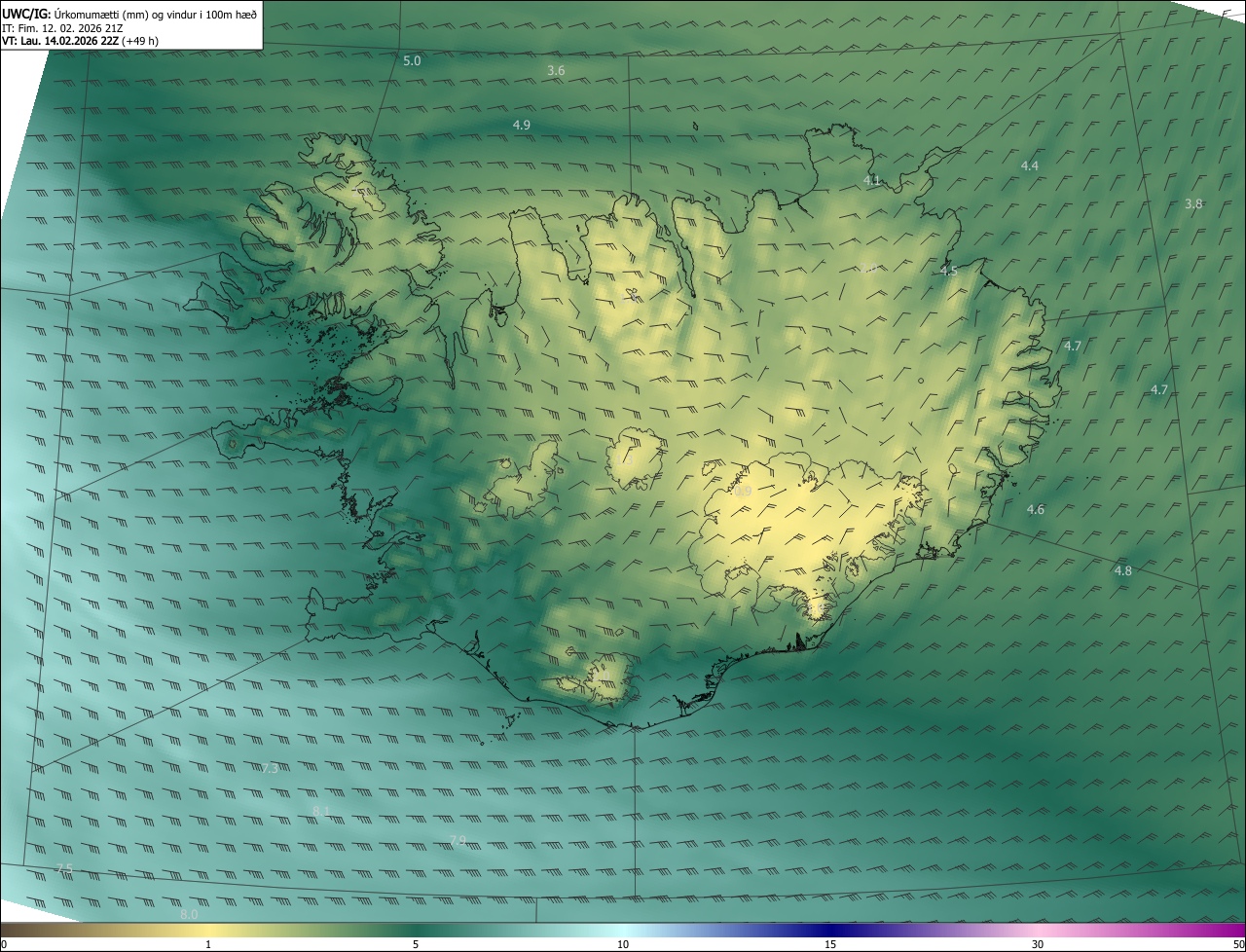Click the 4.6 precipitation value label

tap(1036, 510)
